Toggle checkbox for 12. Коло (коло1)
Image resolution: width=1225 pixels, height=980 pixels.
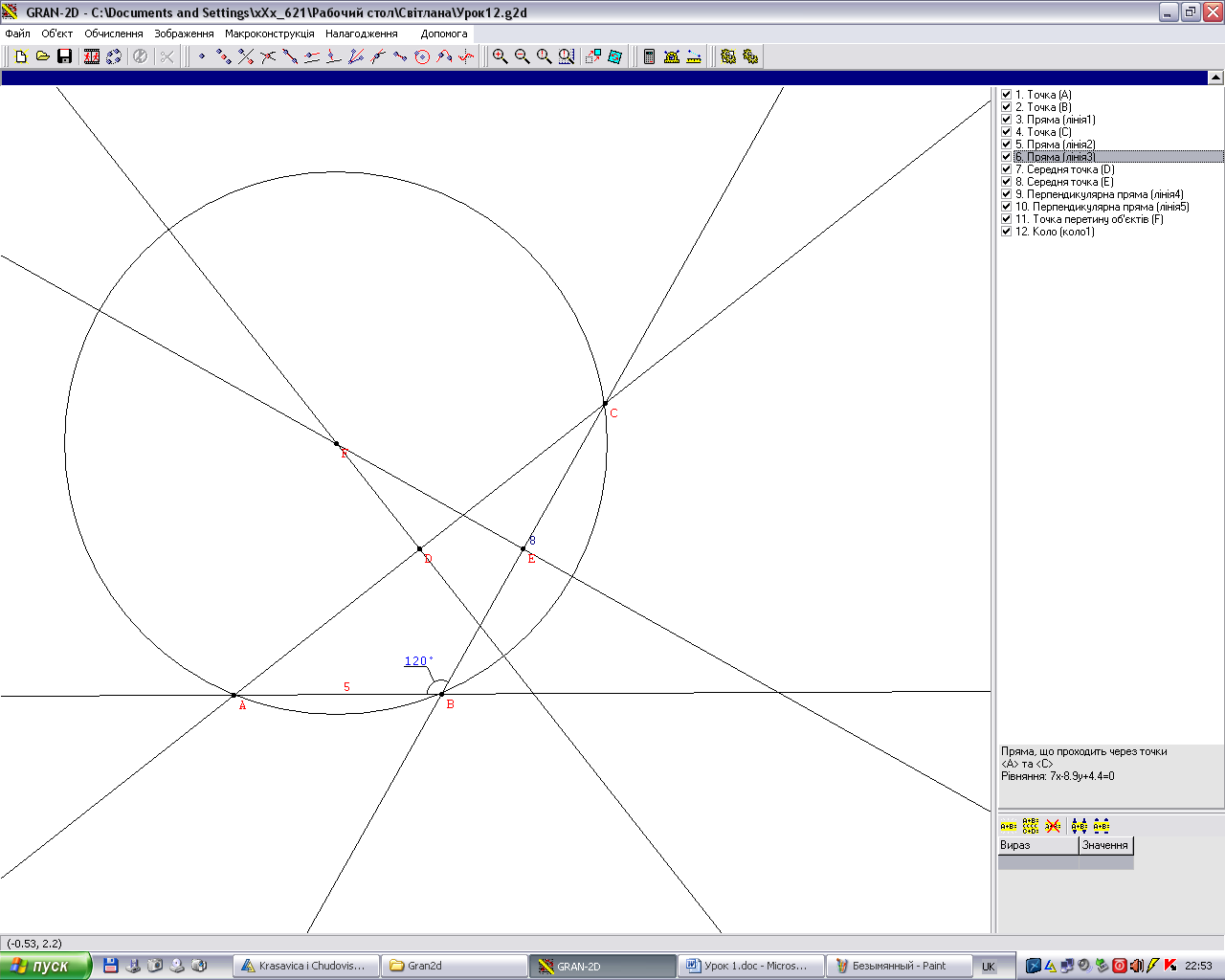tap(1007, 232)
